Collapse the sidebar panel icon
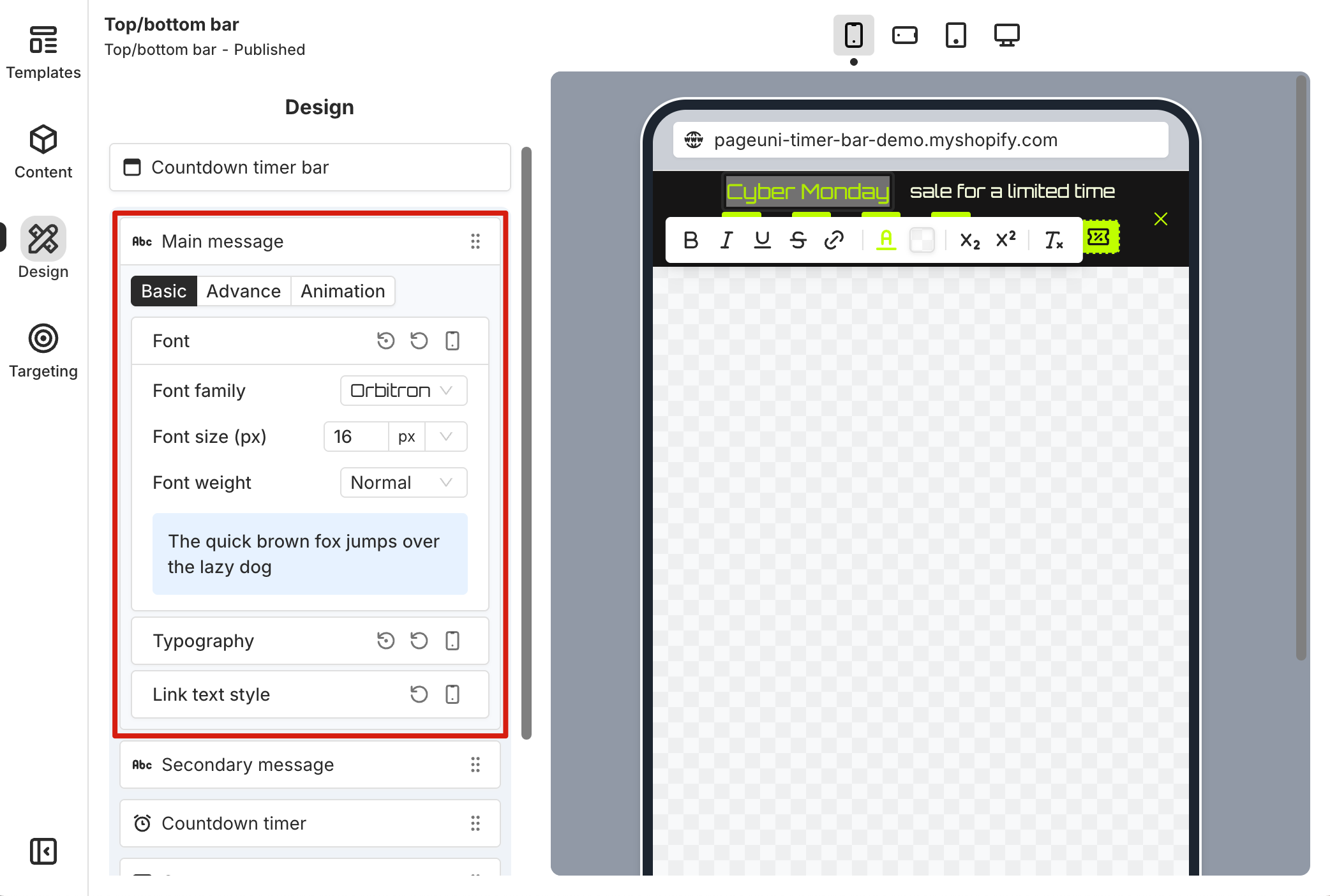This screenshot has height=896, width=1330. pyautogui.click(x=43, y=851)
